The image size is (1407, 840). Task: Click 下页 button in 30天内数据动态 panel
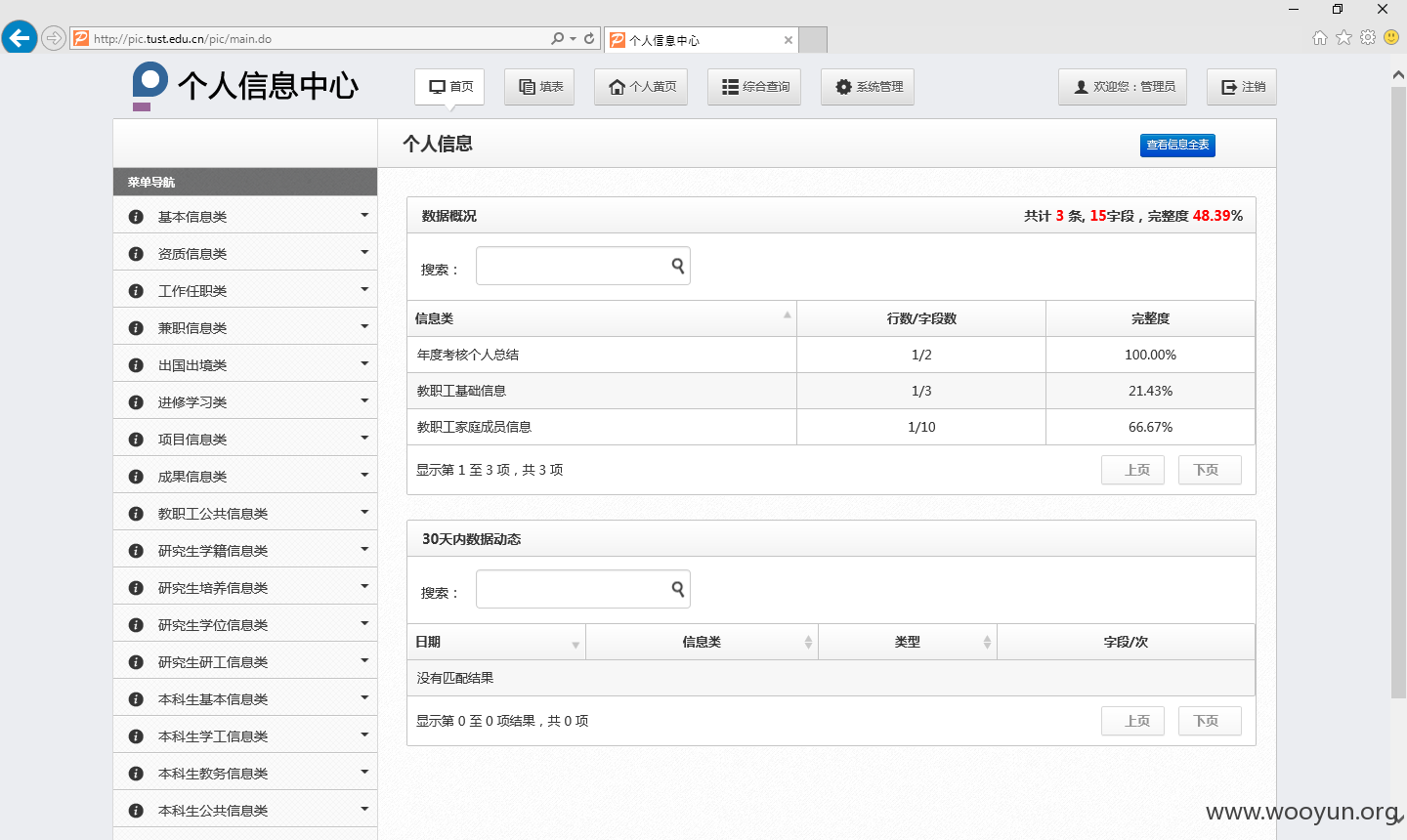pyautogui.click(x=1210, y=721)
